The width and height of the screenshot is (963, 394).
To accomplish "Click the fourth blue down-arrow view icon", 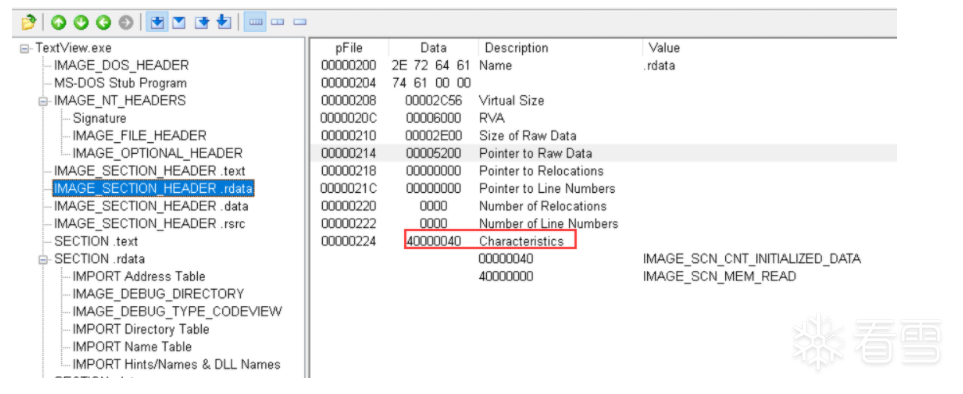I will tap(224, 23).
